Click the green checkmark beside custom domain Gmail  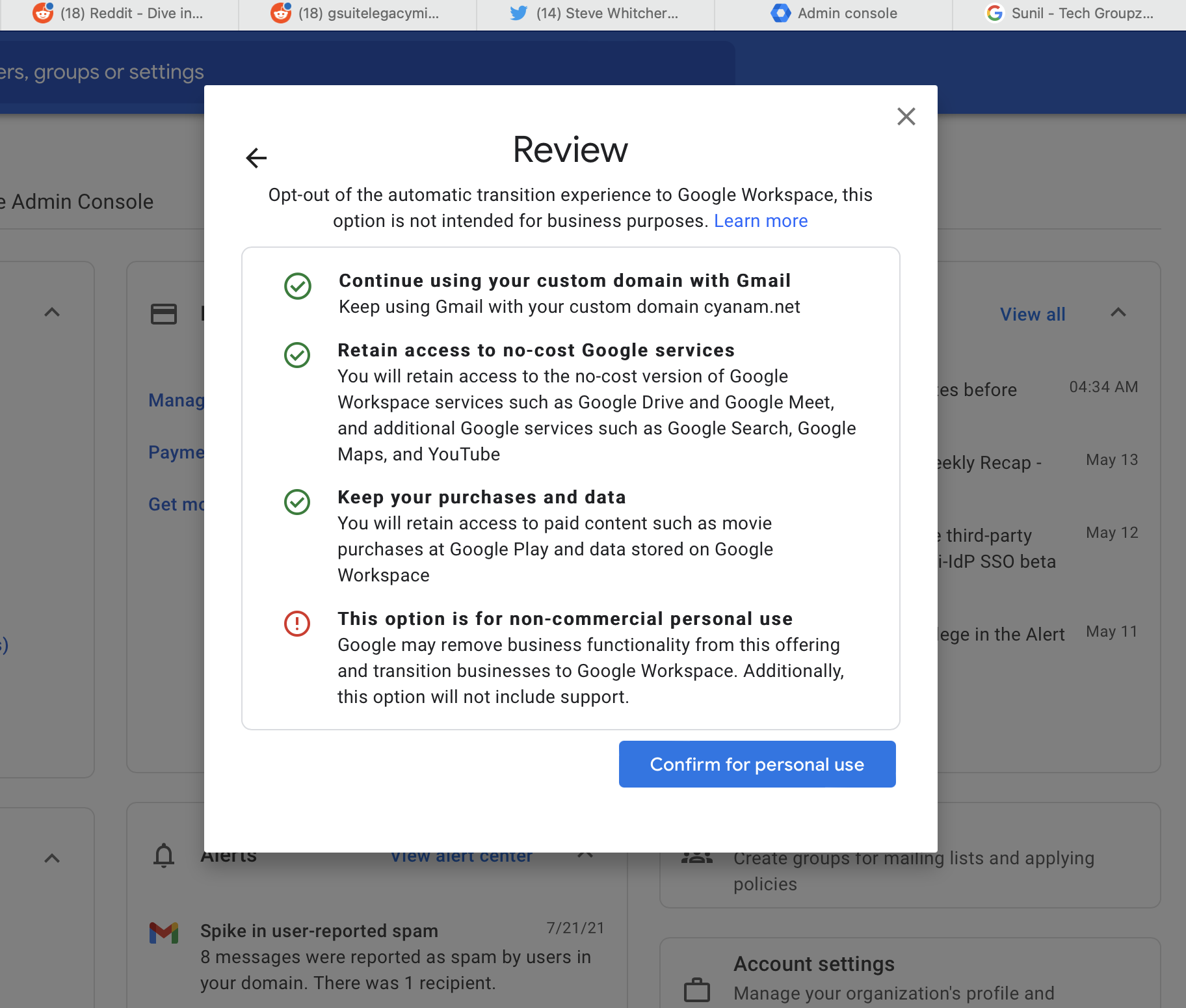point(298,286)
